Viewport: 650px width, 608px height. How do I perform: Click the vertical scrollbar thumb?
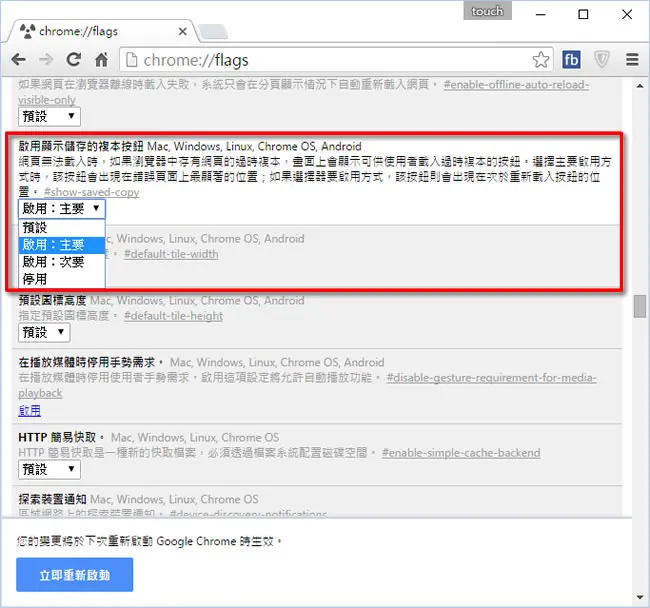tap(640, 306)
